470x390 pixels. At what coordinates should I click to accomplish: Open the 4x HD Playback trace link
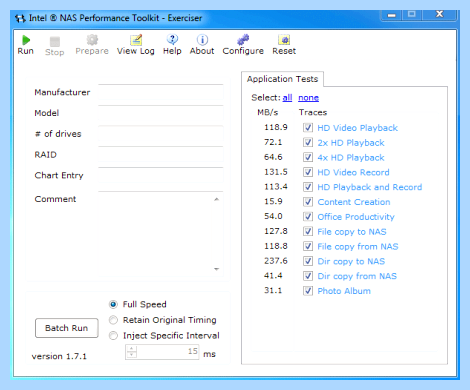coord(351,157)
